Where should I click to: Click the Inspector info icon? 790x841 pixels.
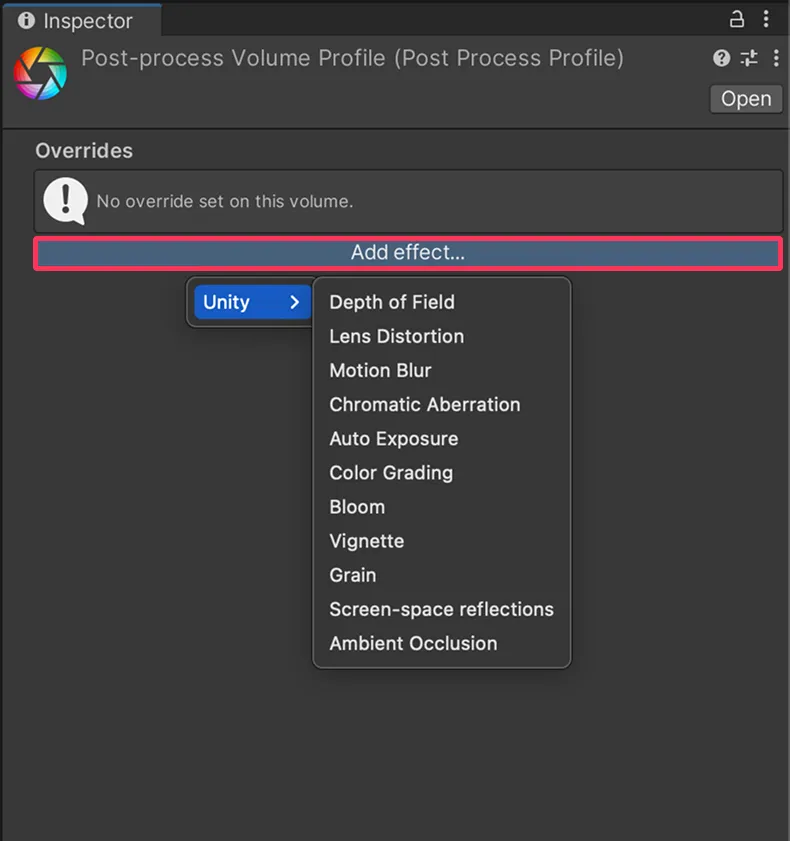coord(26,20)
